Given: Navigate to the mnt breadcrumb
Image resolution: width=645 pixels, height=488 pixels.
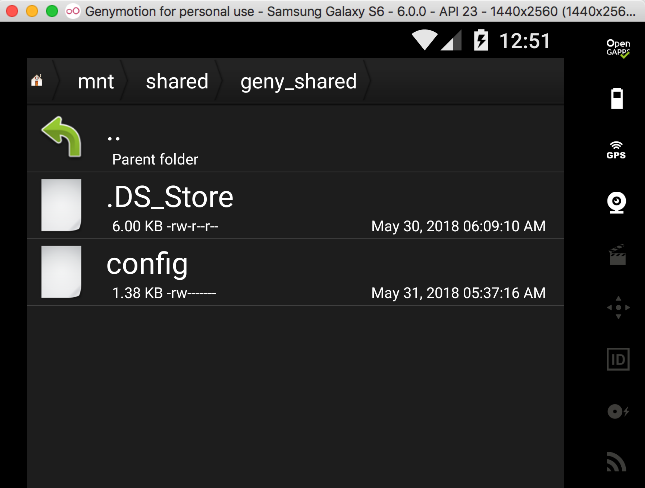Looking at the screenshot, I should [x=96, y=81].
